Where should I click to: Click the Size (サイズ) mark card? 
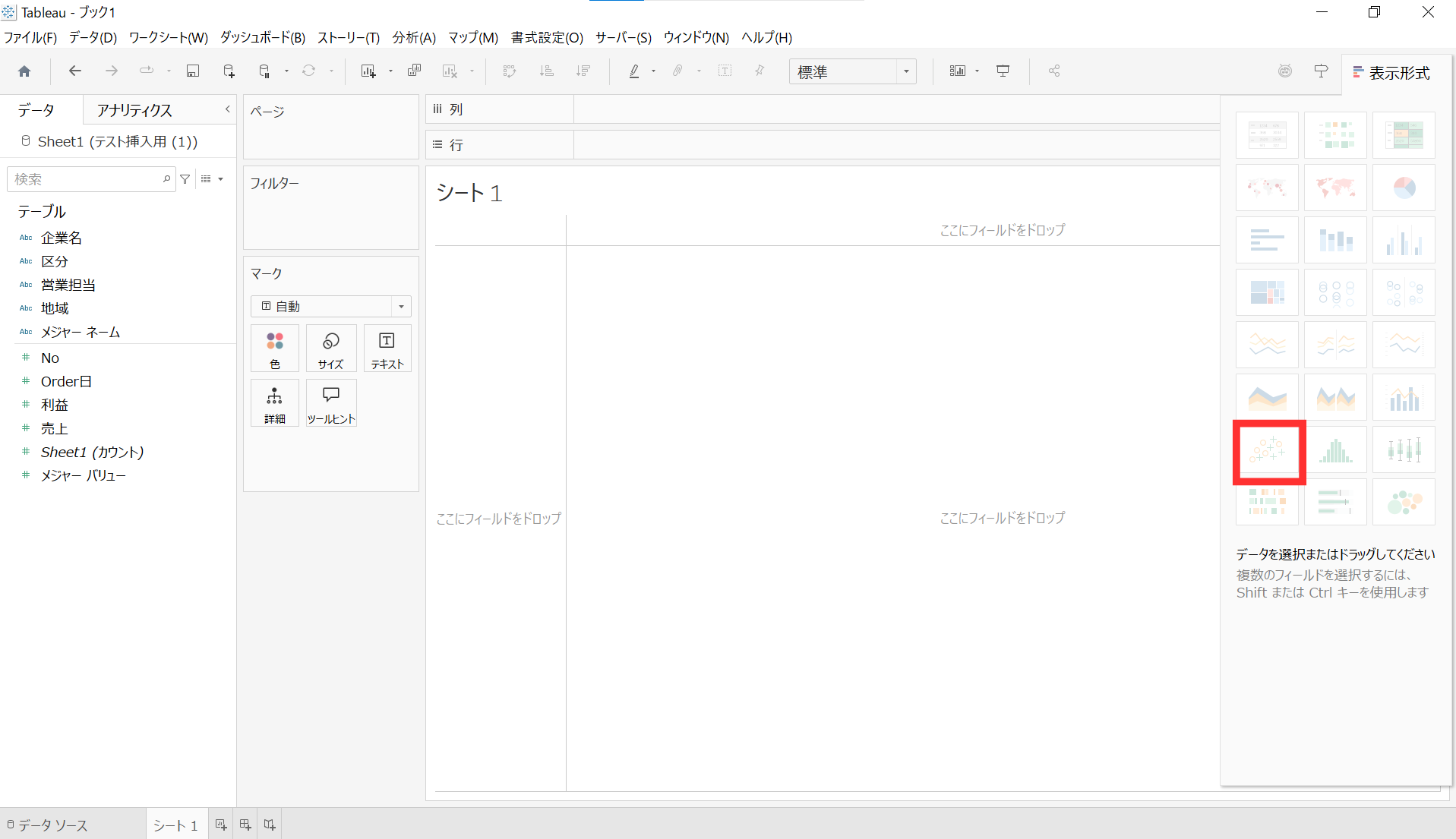click(331, 349)
